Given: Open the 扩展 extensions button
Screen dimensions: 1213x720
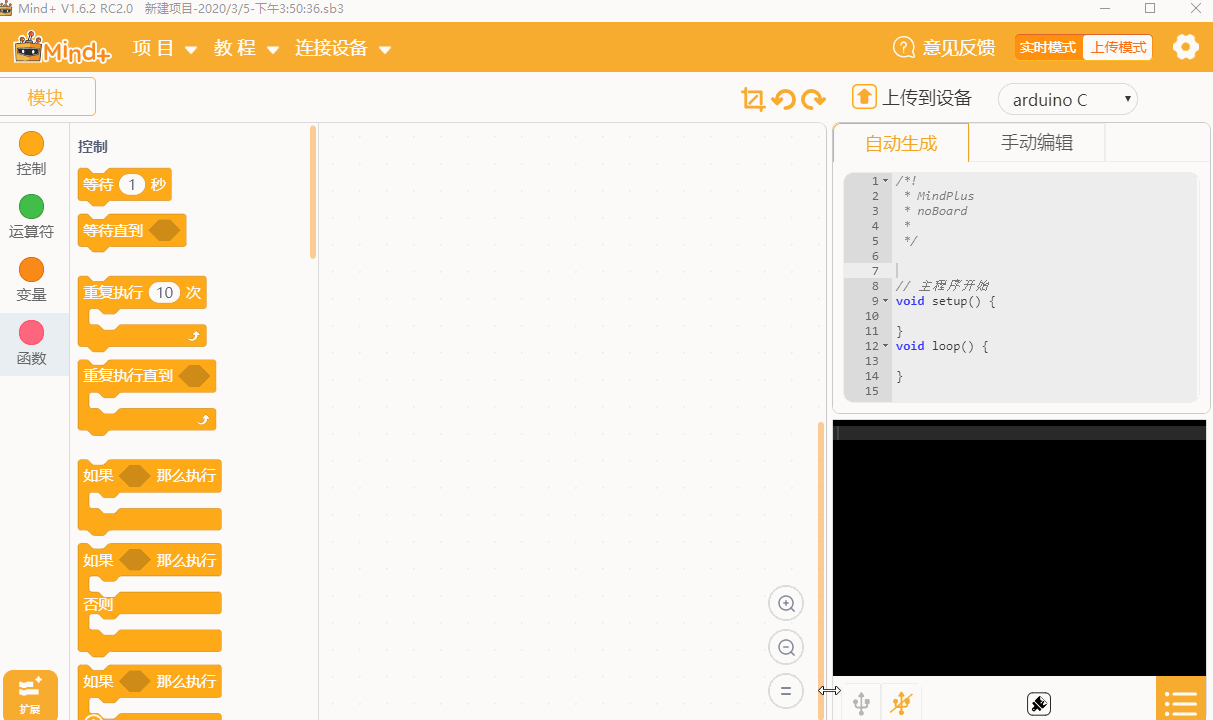Looking at the screenshot, I should 30,695.
